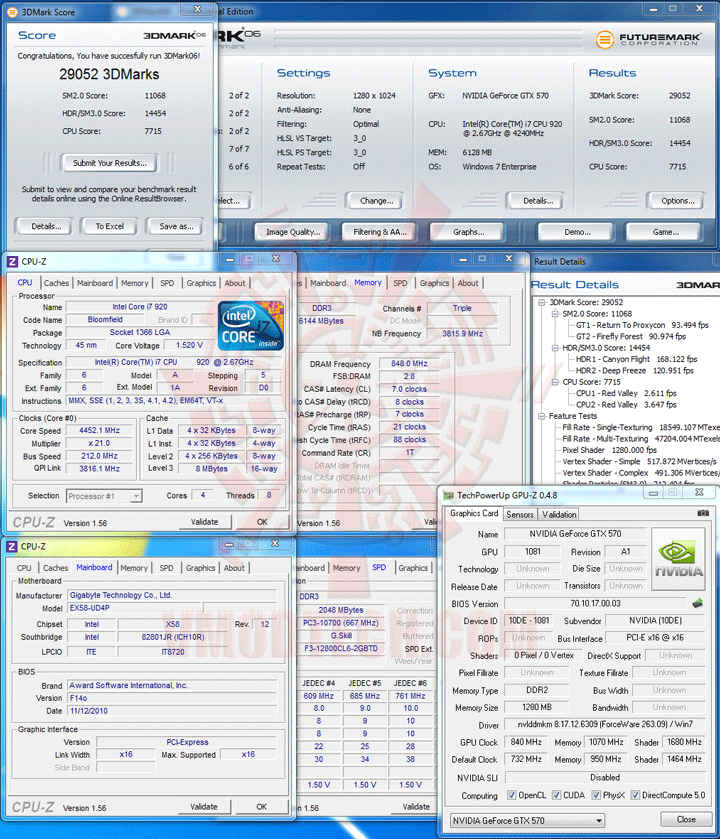Select HDR2 - Deep Freeze result row
The height and width of the screenshot is (839, 720).
pos(634,370)
